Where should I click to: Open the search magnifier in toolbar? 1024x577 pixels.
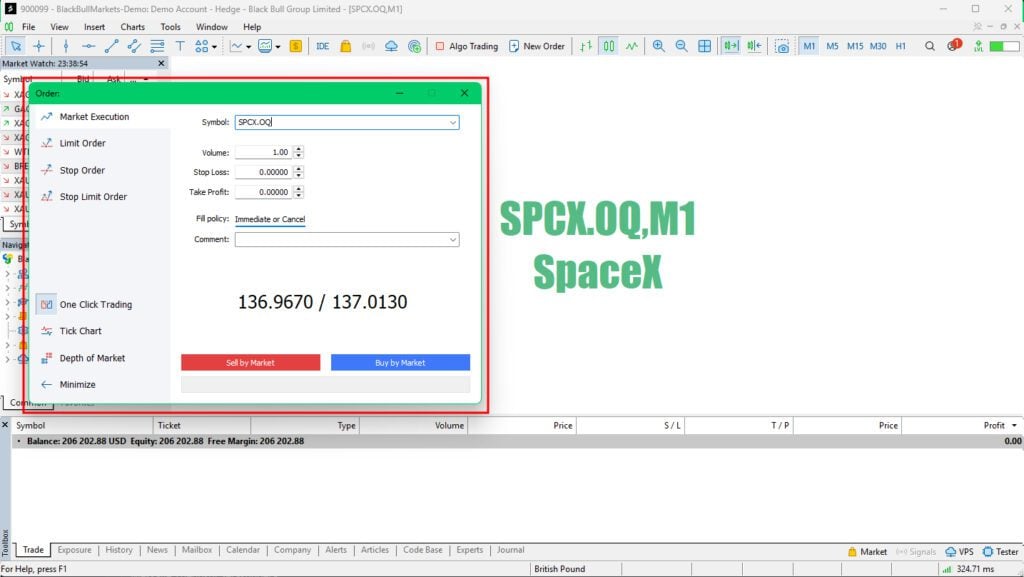(929, 46)
